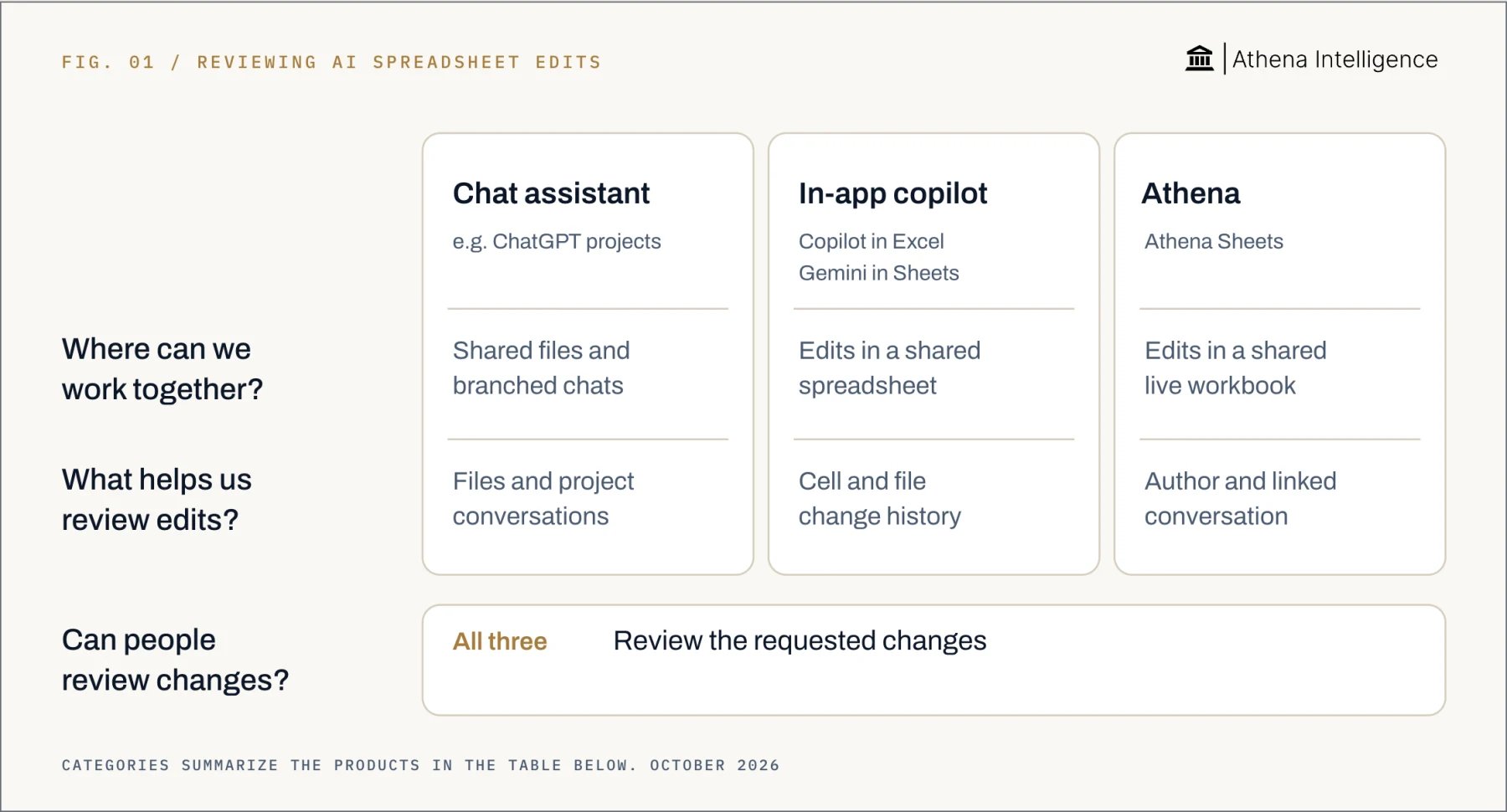Click the 'In-app copilot' card title
1507x812 pixels.
click(892, 193)
